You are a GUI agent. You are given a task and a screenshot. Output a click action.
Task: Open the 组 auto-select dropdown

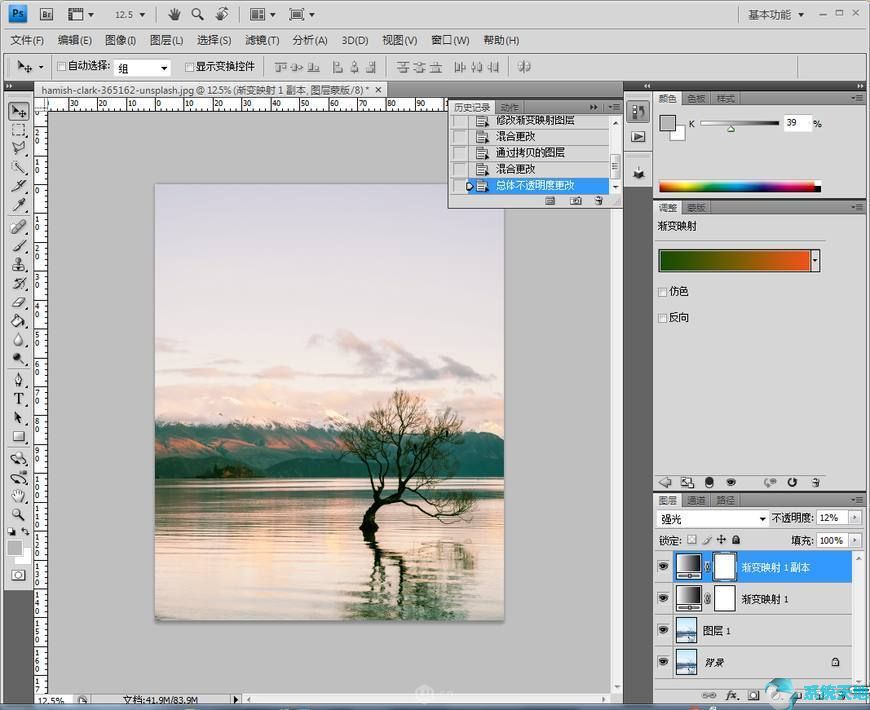(x=143, y=68)
